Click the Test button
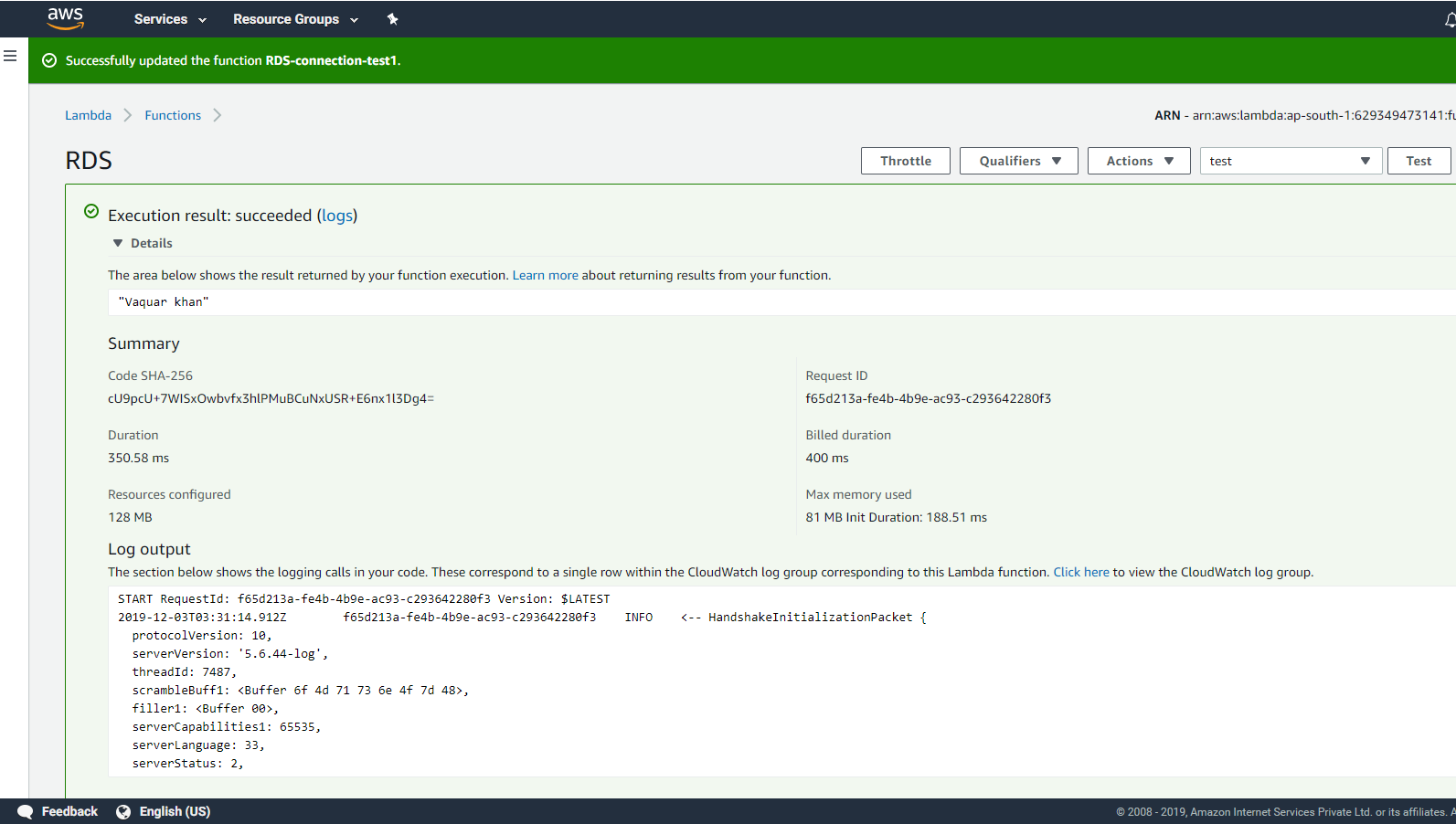Screen dimensions: 1456x824 [x=1419, y=161]
